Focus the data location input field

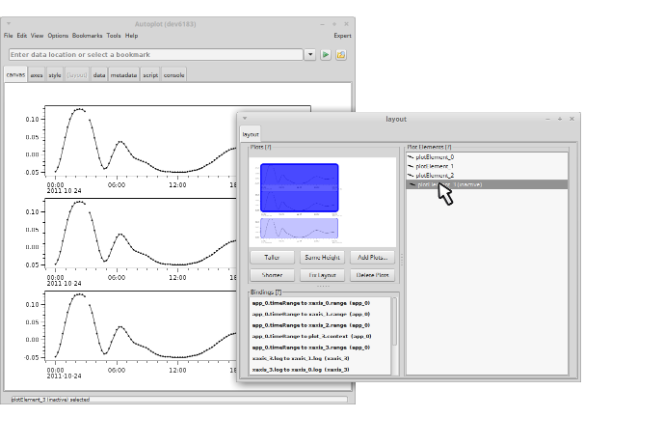click(x=156, y=55)
